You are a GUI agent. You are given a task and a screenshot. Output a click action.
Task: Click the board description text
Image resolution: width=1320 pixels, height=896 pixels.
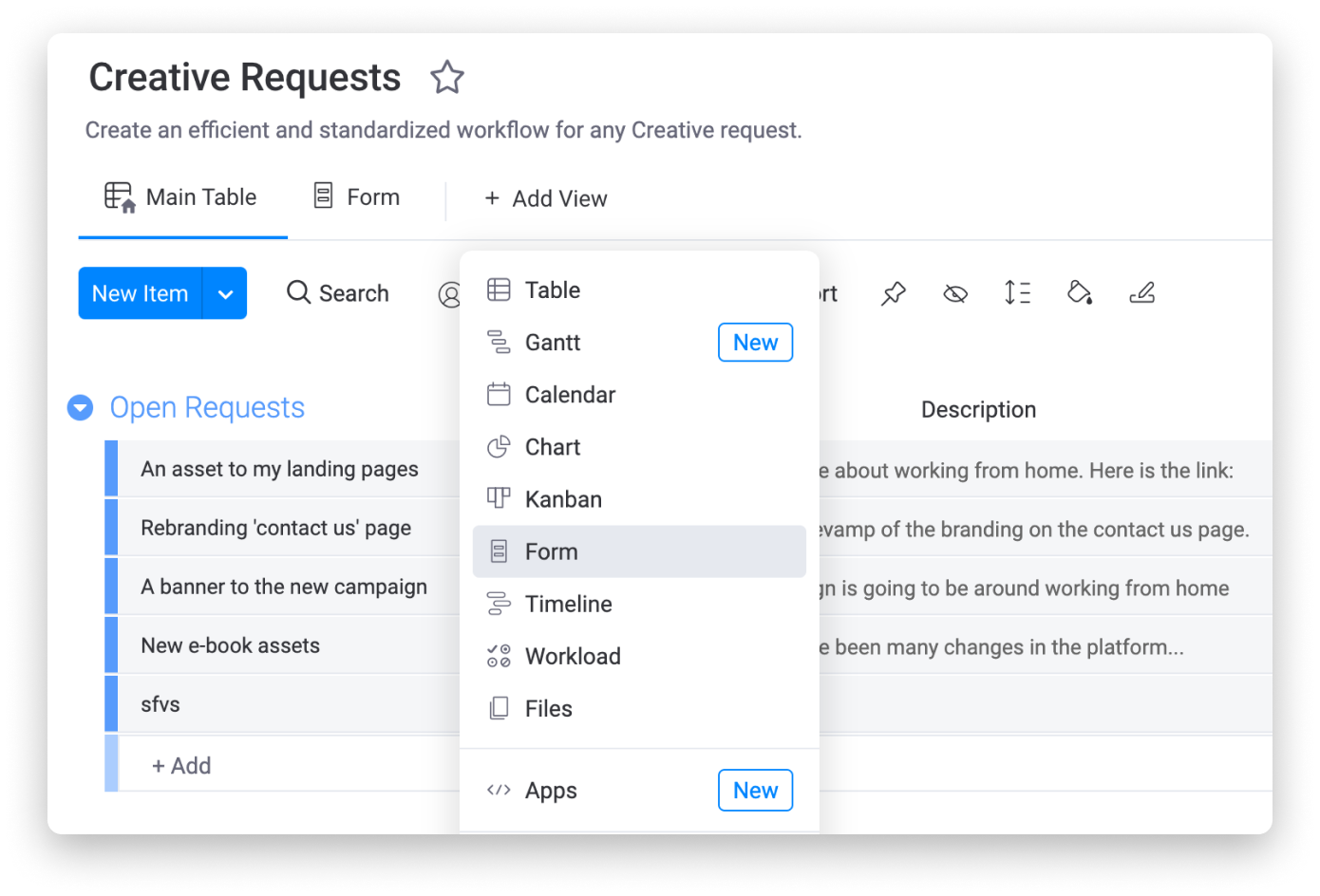click(443, 130)
